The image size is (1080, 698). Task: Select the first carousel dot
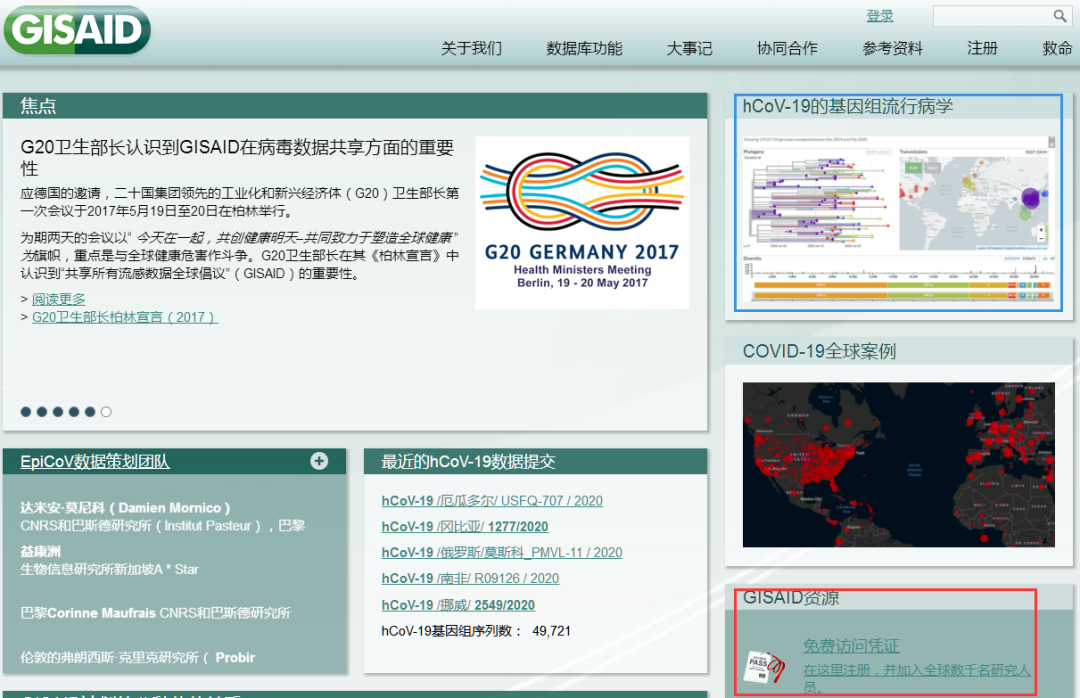[25, 411]
